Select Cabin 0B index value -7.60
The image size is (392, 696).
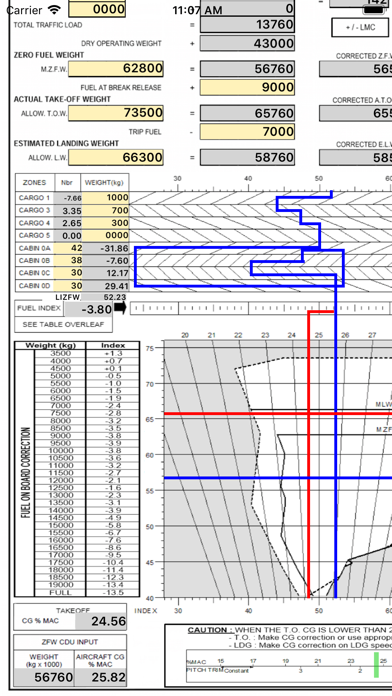click(106, 261)
